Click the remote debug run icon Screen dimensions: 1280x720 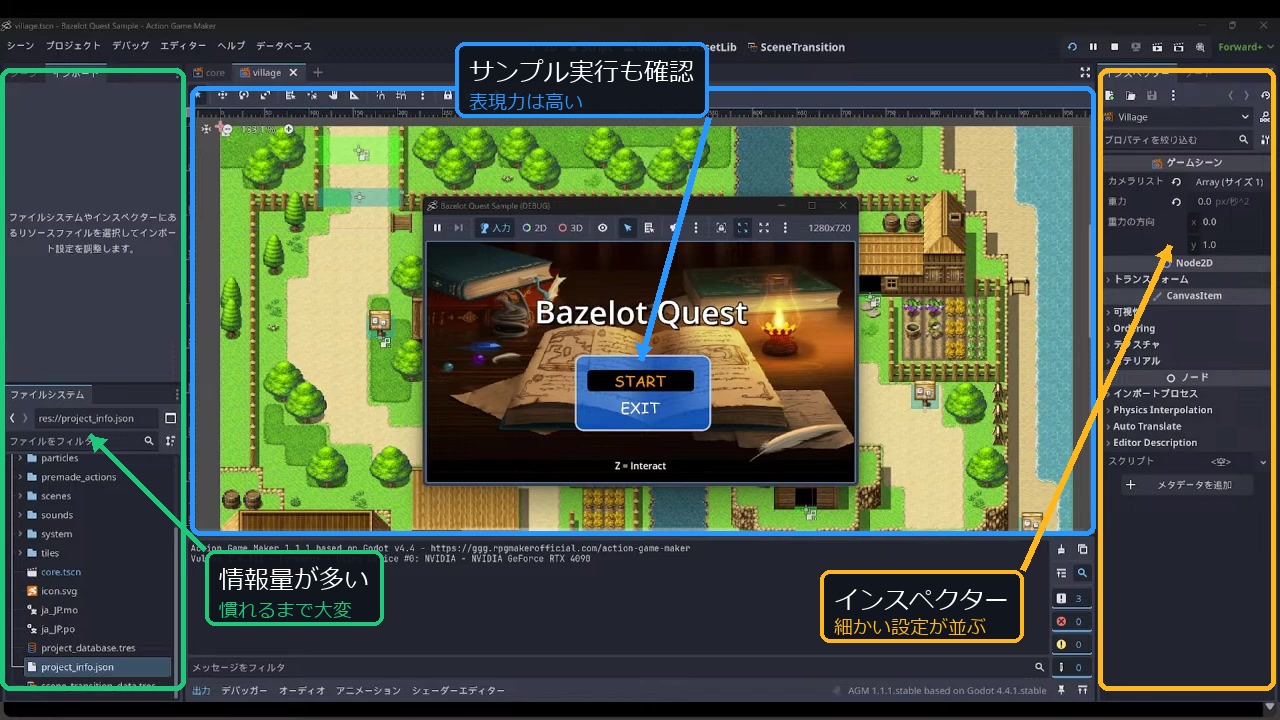tap(1136, 47)
